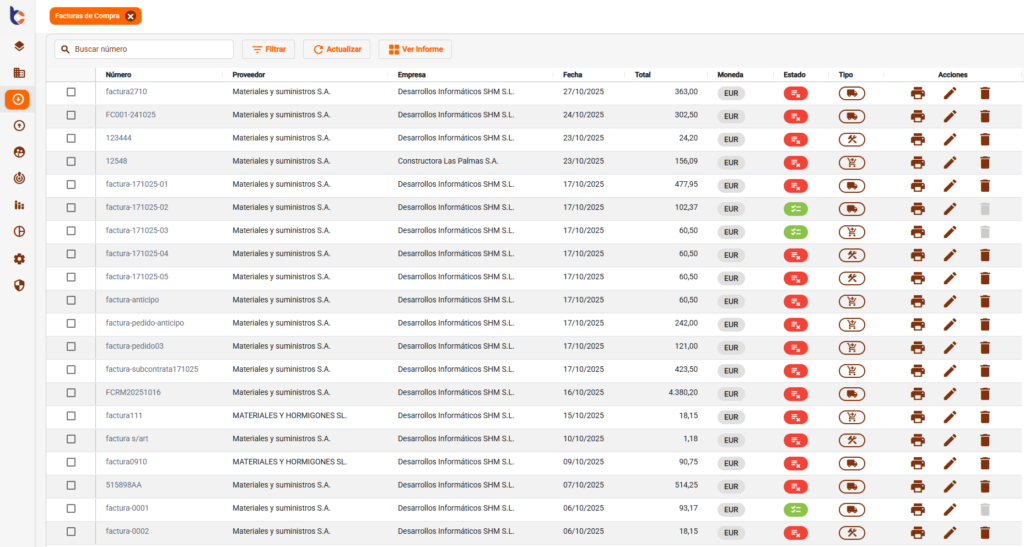Open the settings gear in the sidebar
Screen dimensions: 1024x547
pyautogui.click(x=18, y=258)
